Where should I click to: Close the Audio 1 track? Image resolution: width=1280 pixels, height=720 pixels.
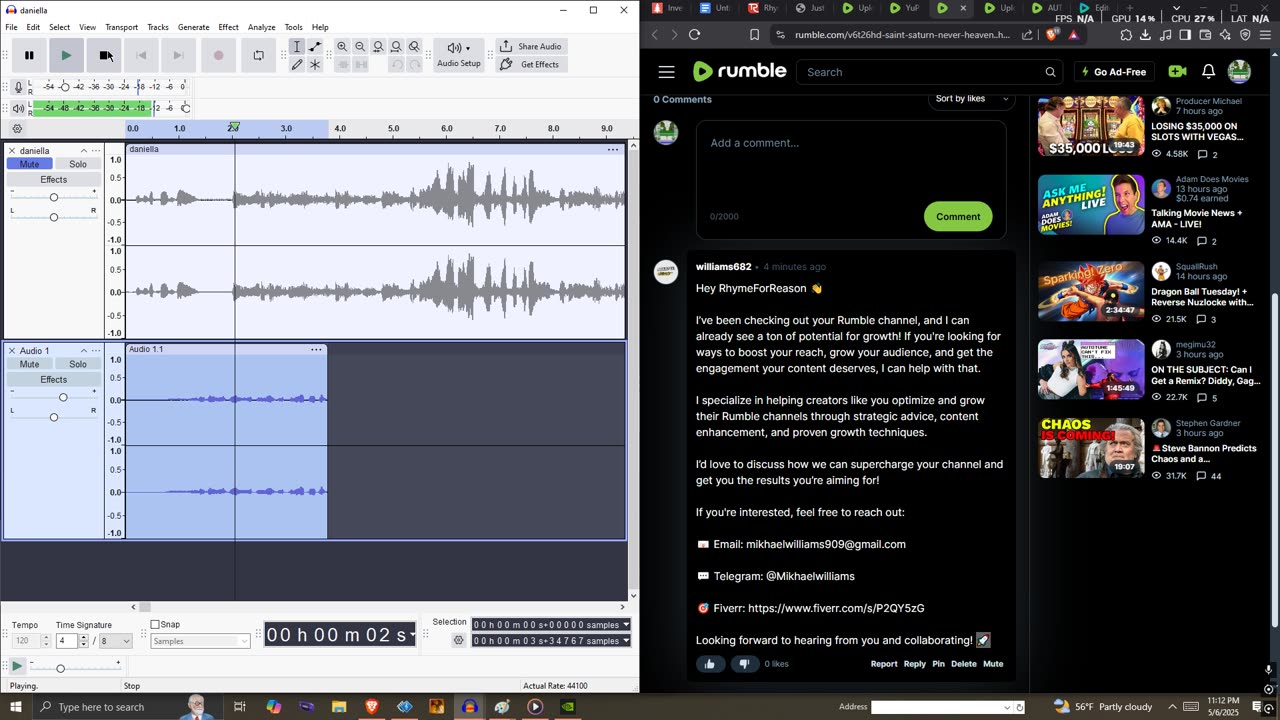12,351
